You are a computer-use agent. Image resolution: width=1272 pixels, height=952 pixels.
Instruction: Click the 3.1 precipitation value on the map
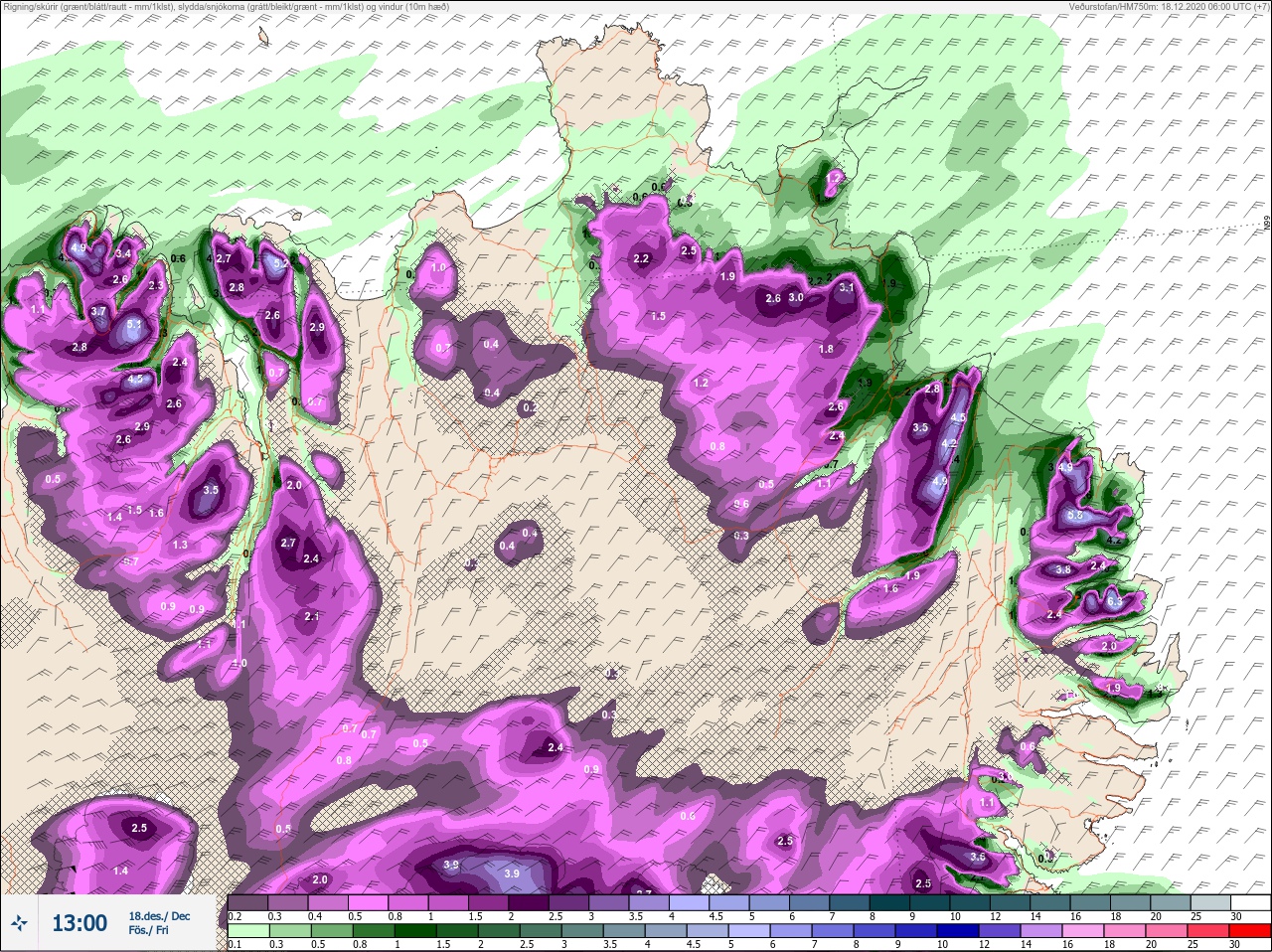pyautogui.click(x=847, y=287)
